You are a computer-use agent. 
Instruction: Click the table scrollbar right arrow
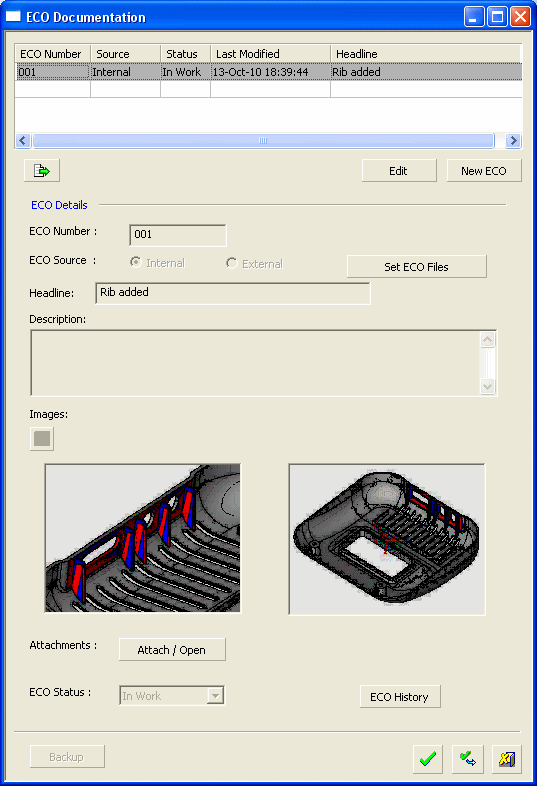[513, 141]
